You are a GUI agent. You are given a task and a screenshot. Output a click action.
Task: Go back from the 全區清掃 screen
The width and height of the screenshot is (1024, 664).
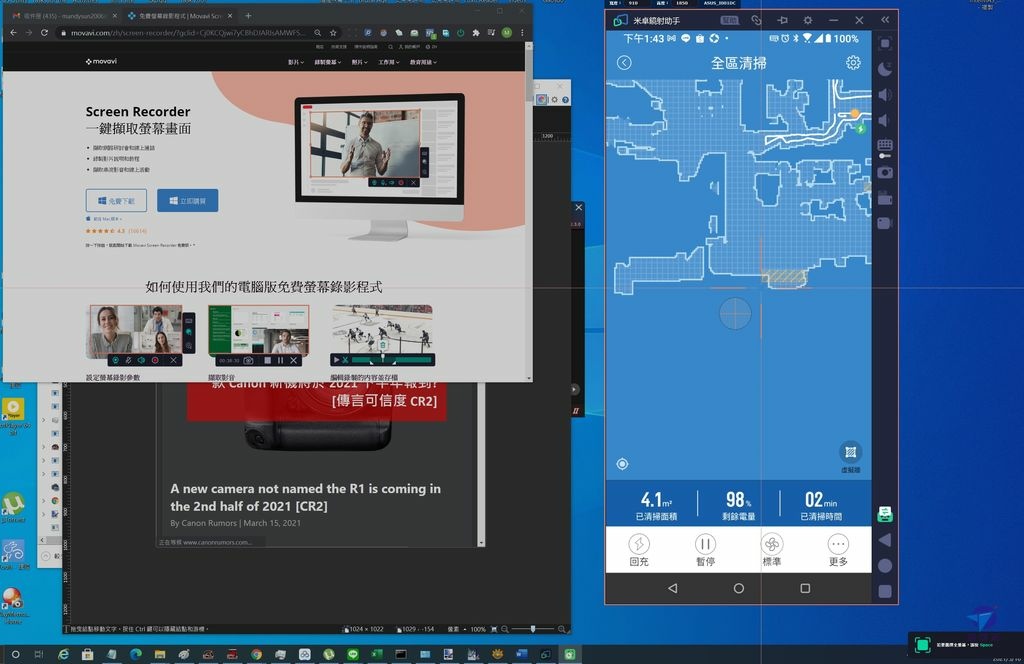pos(624,63)
